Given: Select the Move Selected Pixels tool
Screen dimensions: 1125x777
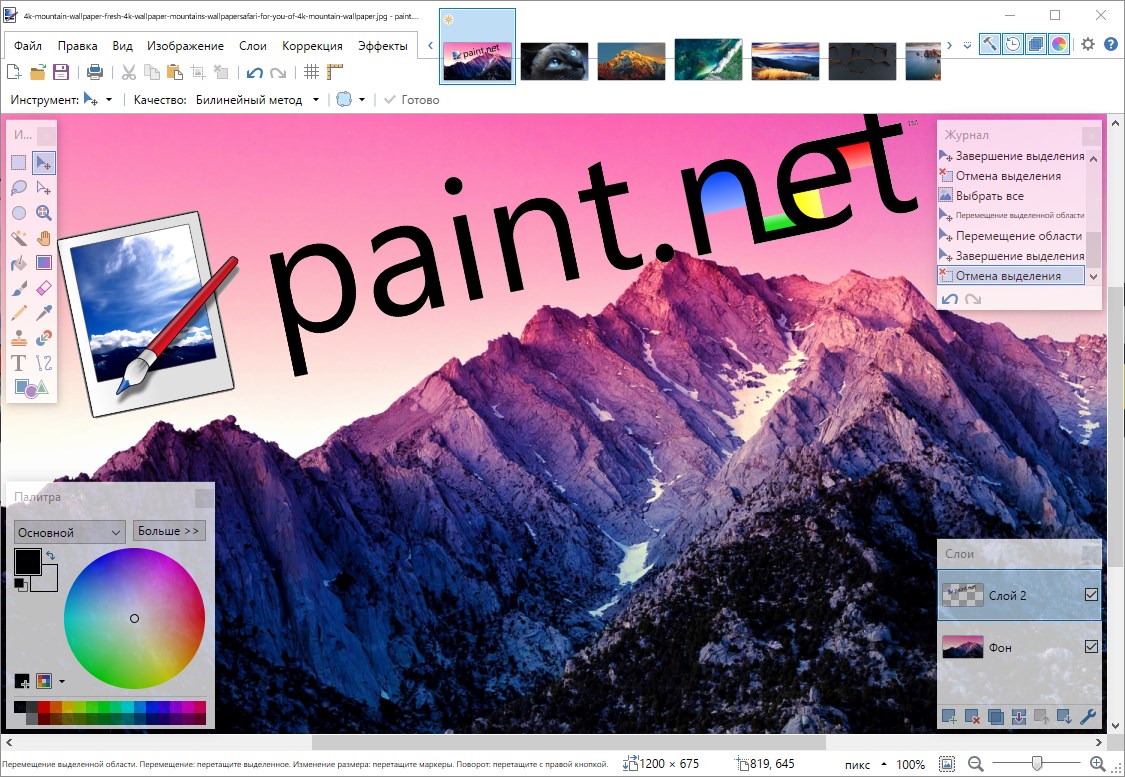Looking at the screenshot, I should (44, 163).
